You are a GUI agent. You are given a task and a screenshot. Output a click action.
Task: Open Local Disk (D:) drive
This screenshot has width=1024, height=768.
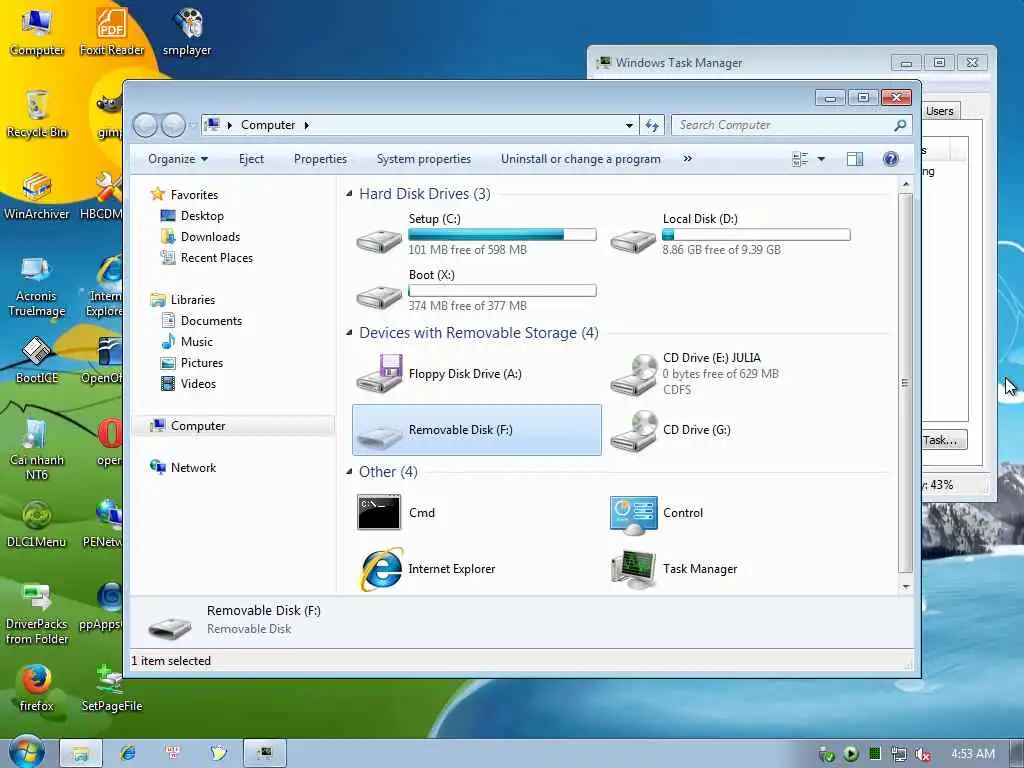(730, 235)
